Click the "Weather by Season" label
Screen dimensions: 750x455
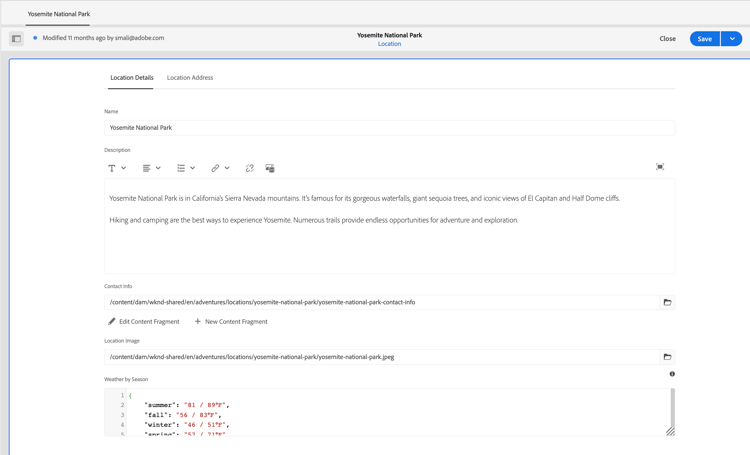126,379
